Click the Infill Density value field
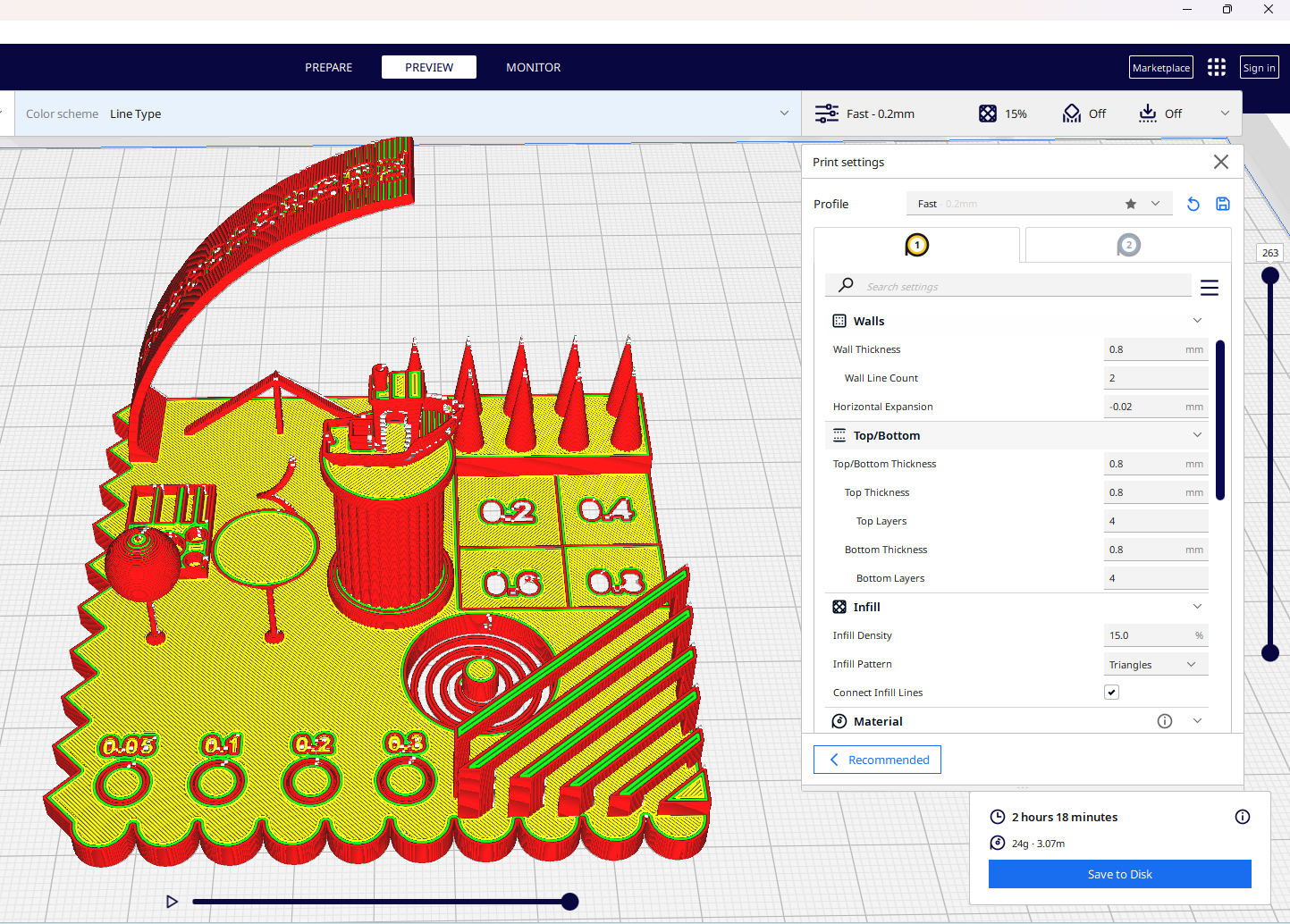This screenshot has width=1290, height=924. tap(1156, 635)
